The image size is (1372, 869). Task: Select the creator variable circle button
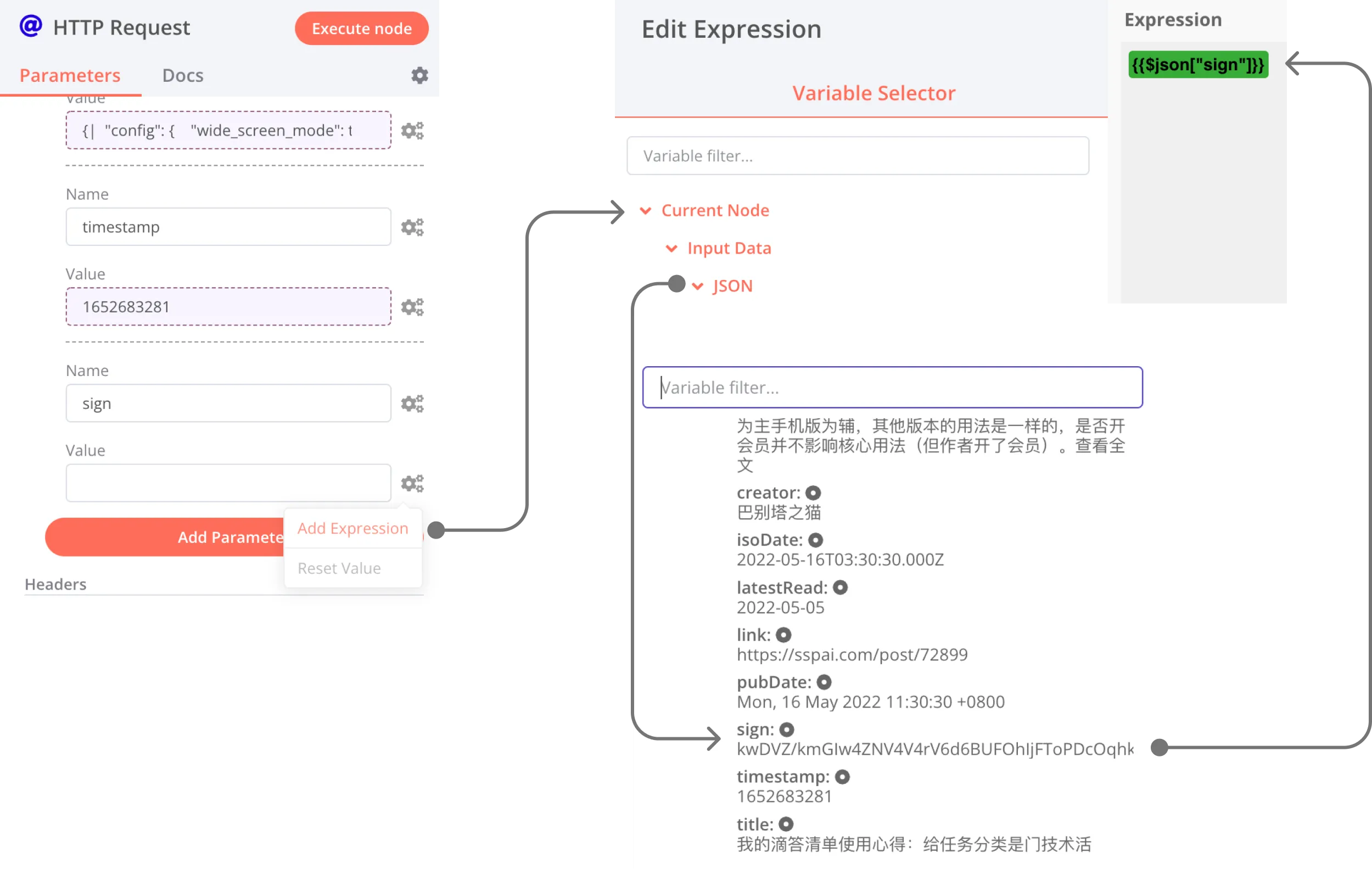813,492
